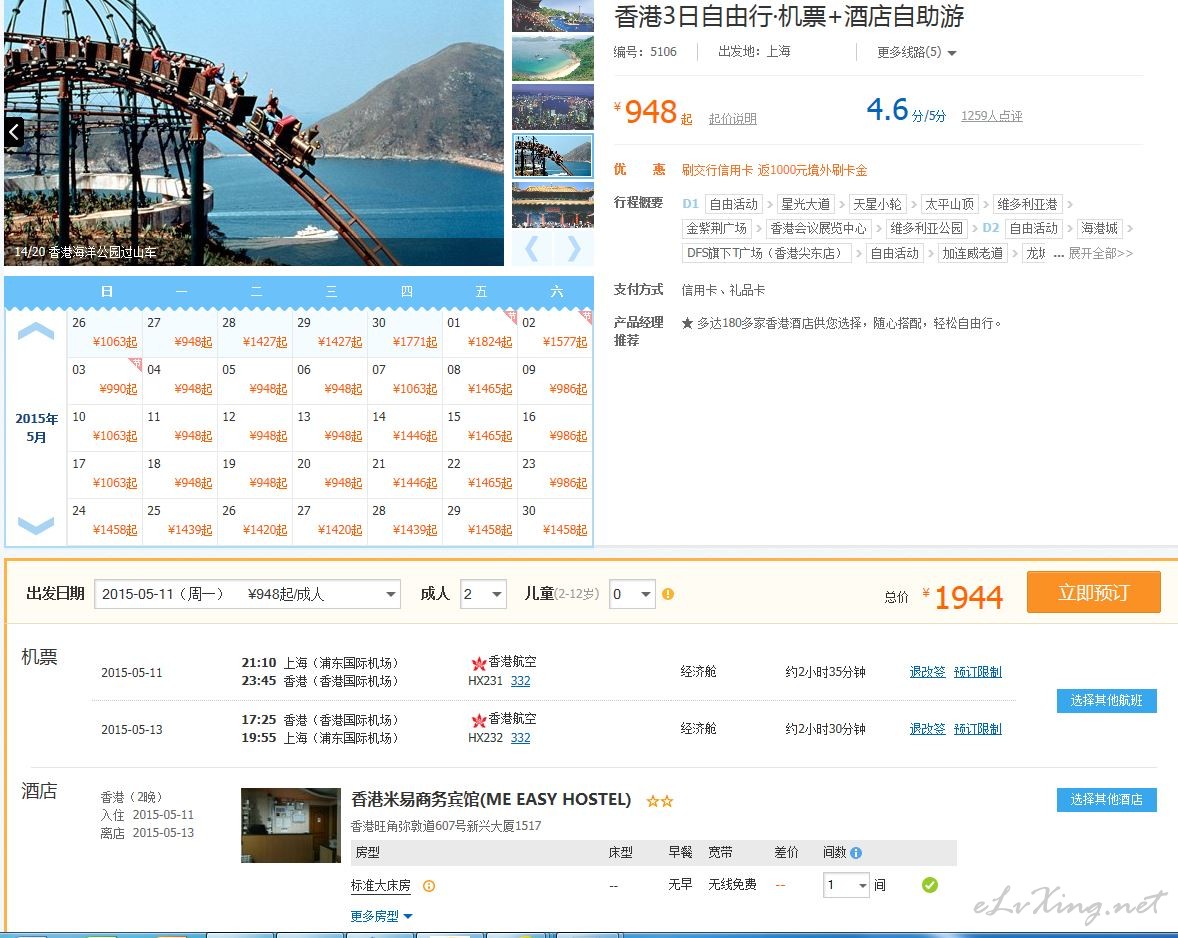Open 退改签 policy for the 2015-05-11 flight
The width and height of the screenshot is (1178, 938).
click(927, 672)
